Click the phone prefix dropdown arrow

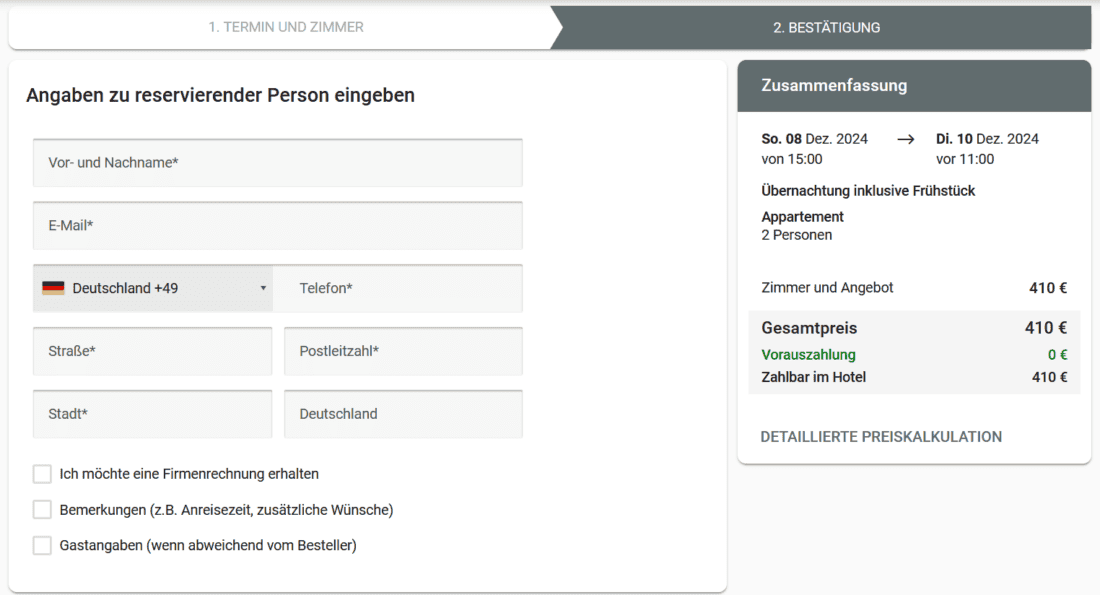point(263,288)
